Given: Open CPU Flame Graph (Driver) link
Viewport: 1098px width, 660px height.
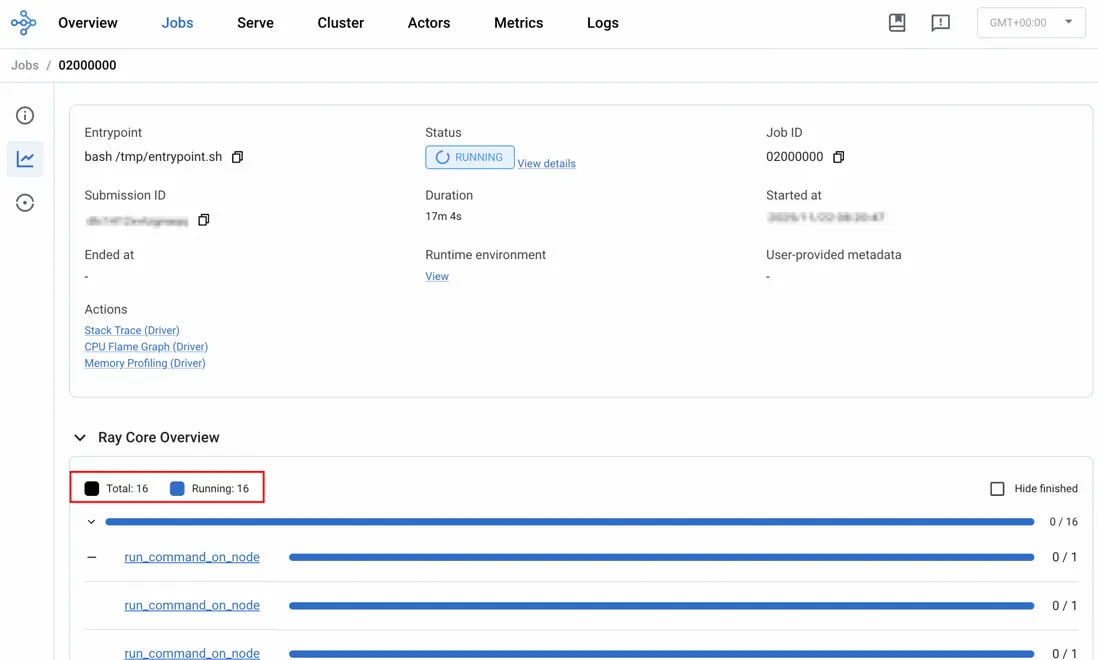Looking at the screenshot, I should [x=146, y=347].
